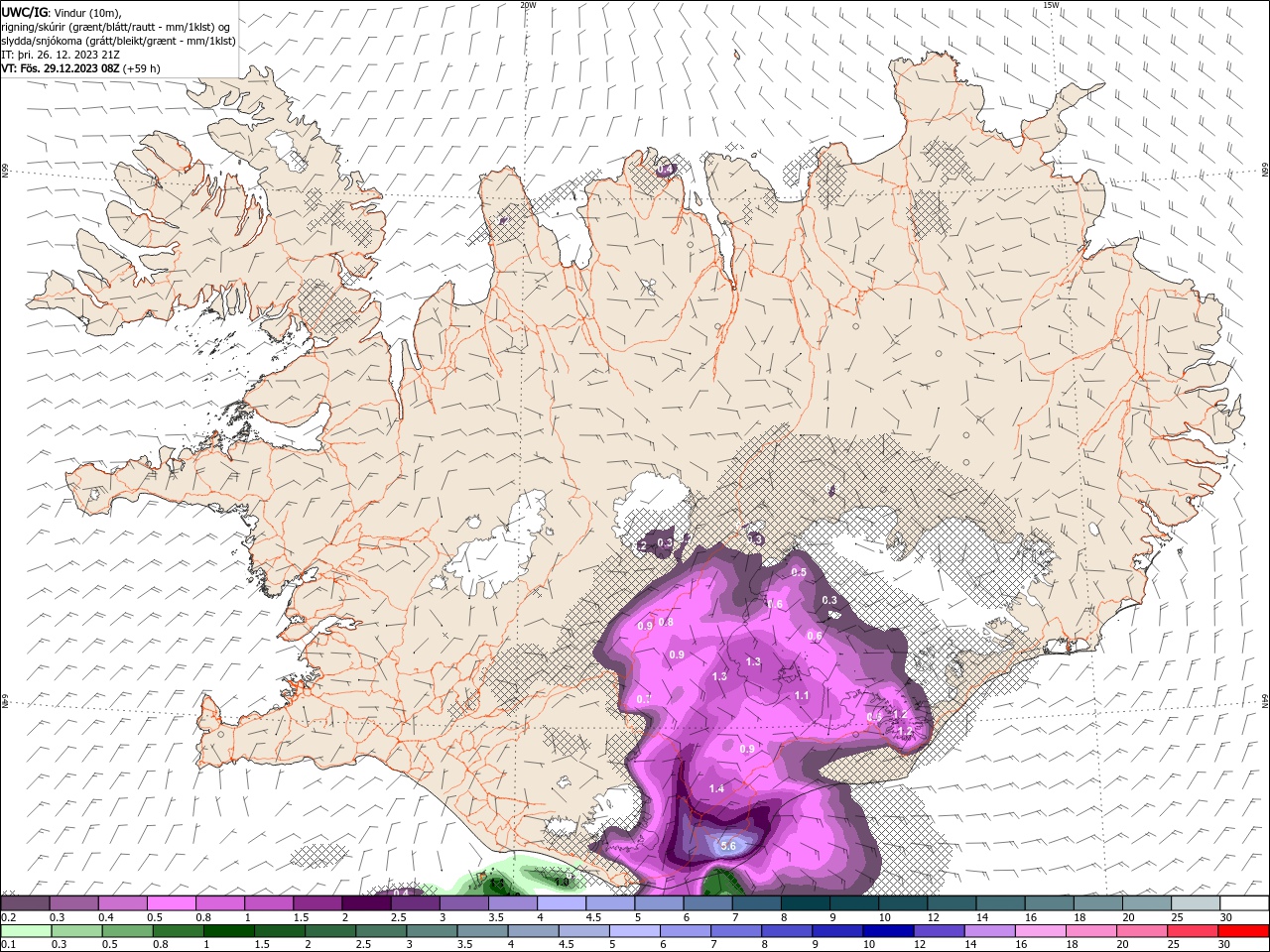Screen dimensions: 1270x952
Task: Click the '0.1' label under lower legend
Action: point(9,945)
